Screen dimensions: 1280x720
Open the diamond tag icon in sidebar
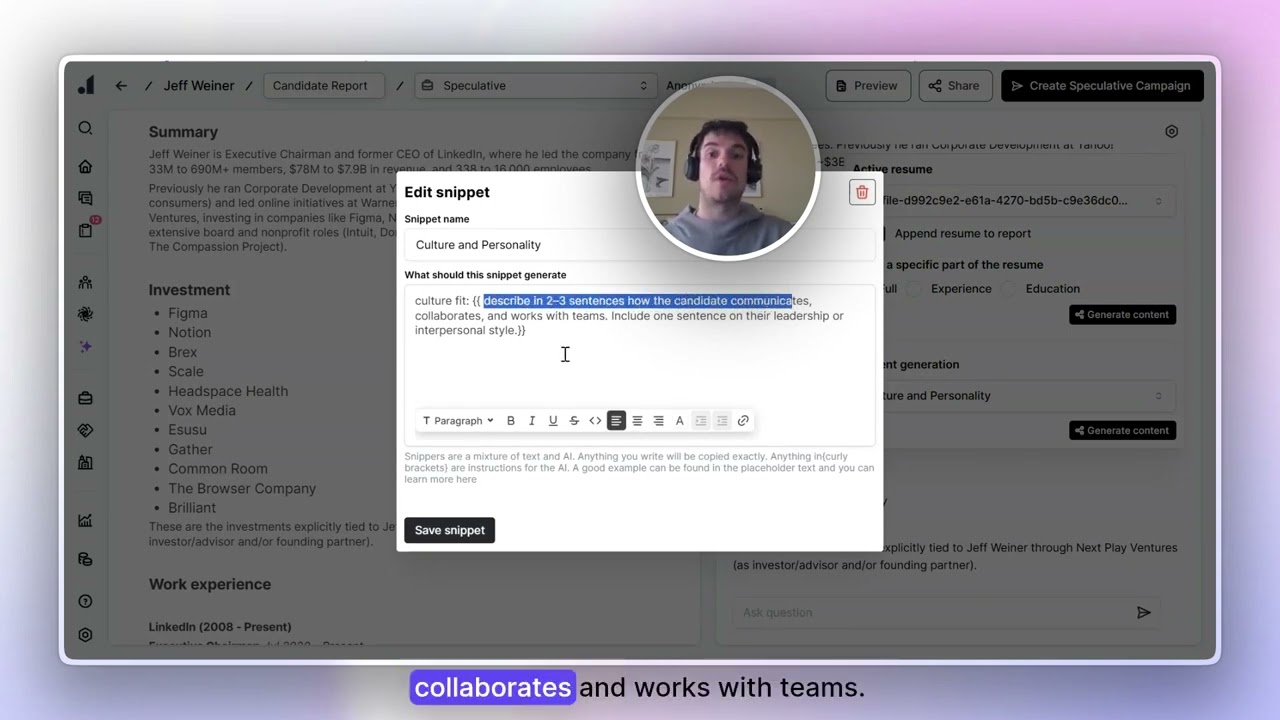pos(85,430)
